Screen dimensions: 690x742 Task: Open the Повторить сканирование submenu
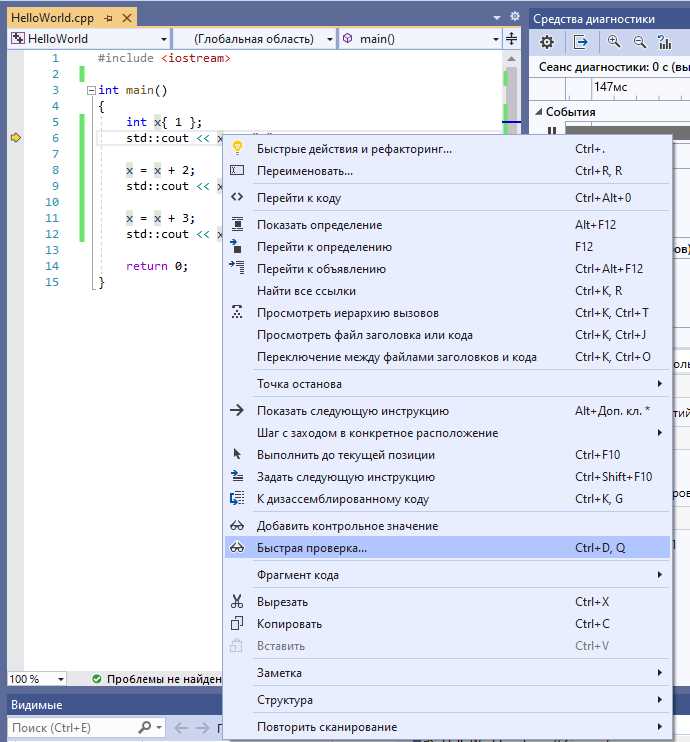tap(447, 727)
